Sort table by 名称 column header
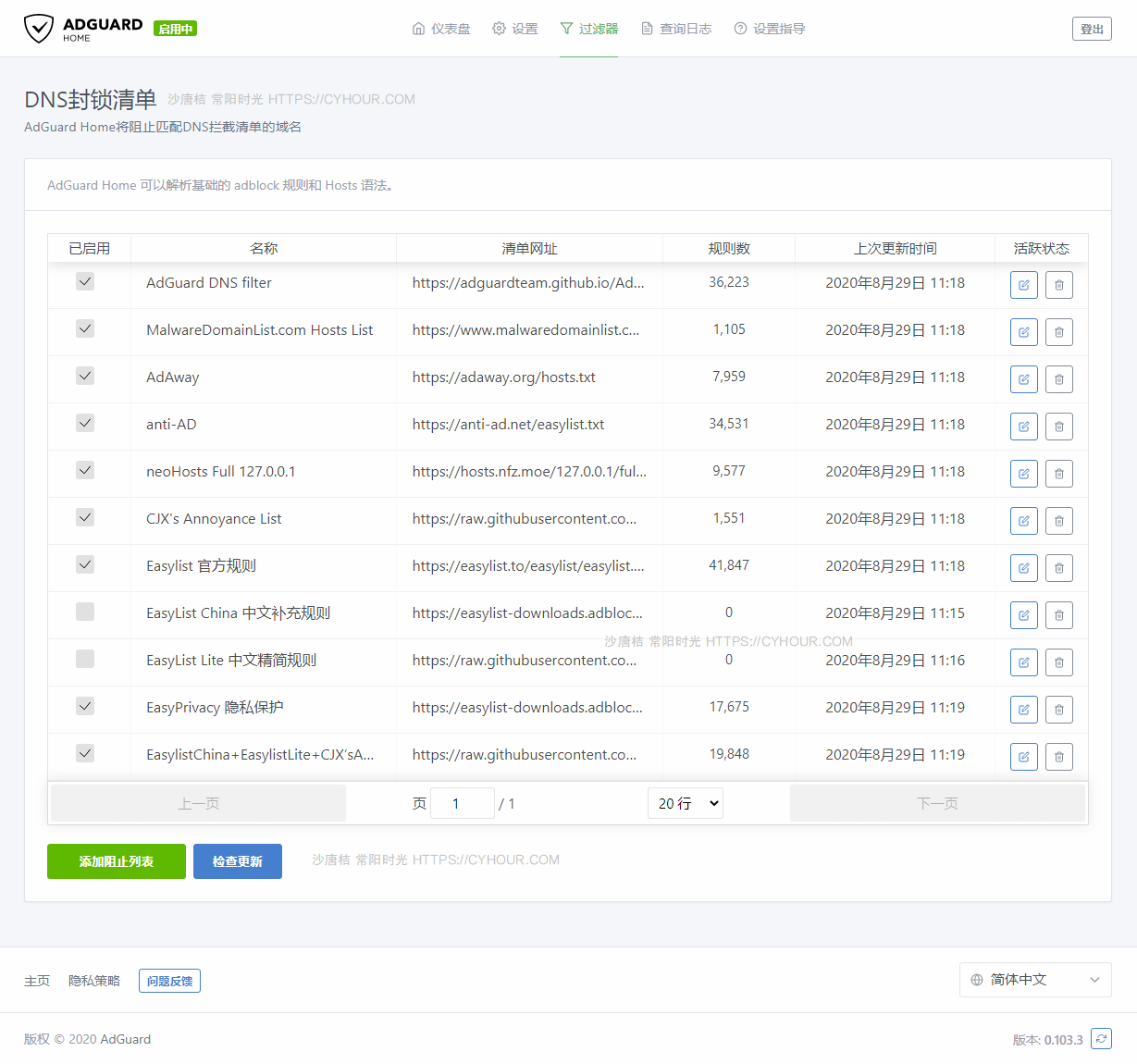This screenshot has height=1064, width=1137. (x=264, y=248)
